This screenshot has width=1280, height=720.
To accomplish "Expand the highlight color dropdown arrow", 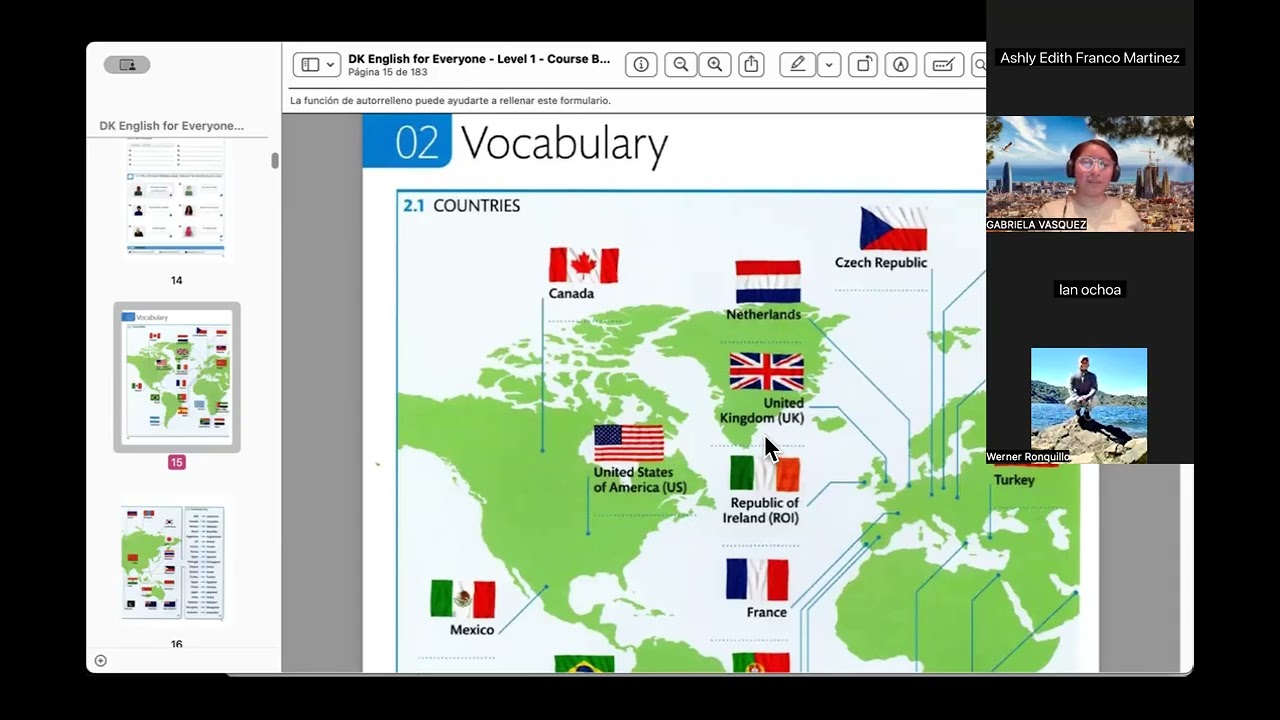I will [829, 64].
